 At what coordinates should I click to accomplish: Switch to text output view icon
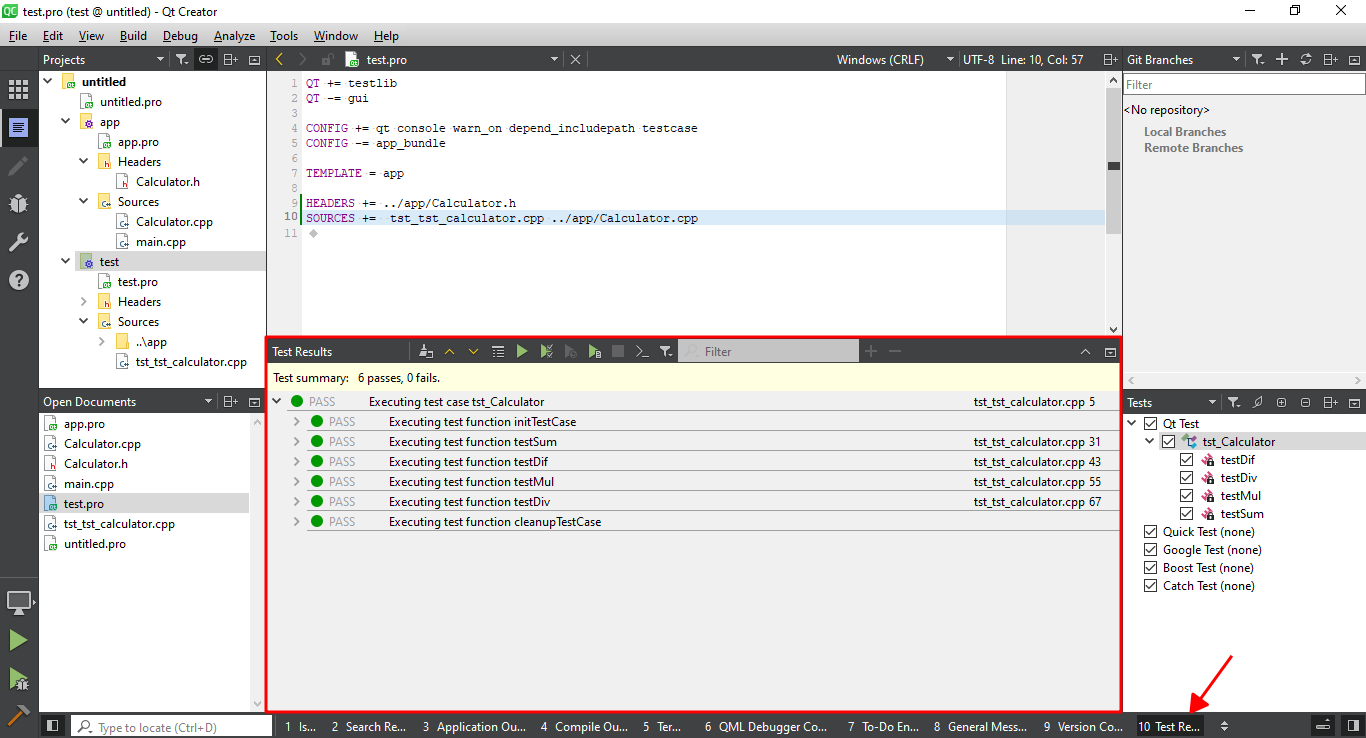642,352
